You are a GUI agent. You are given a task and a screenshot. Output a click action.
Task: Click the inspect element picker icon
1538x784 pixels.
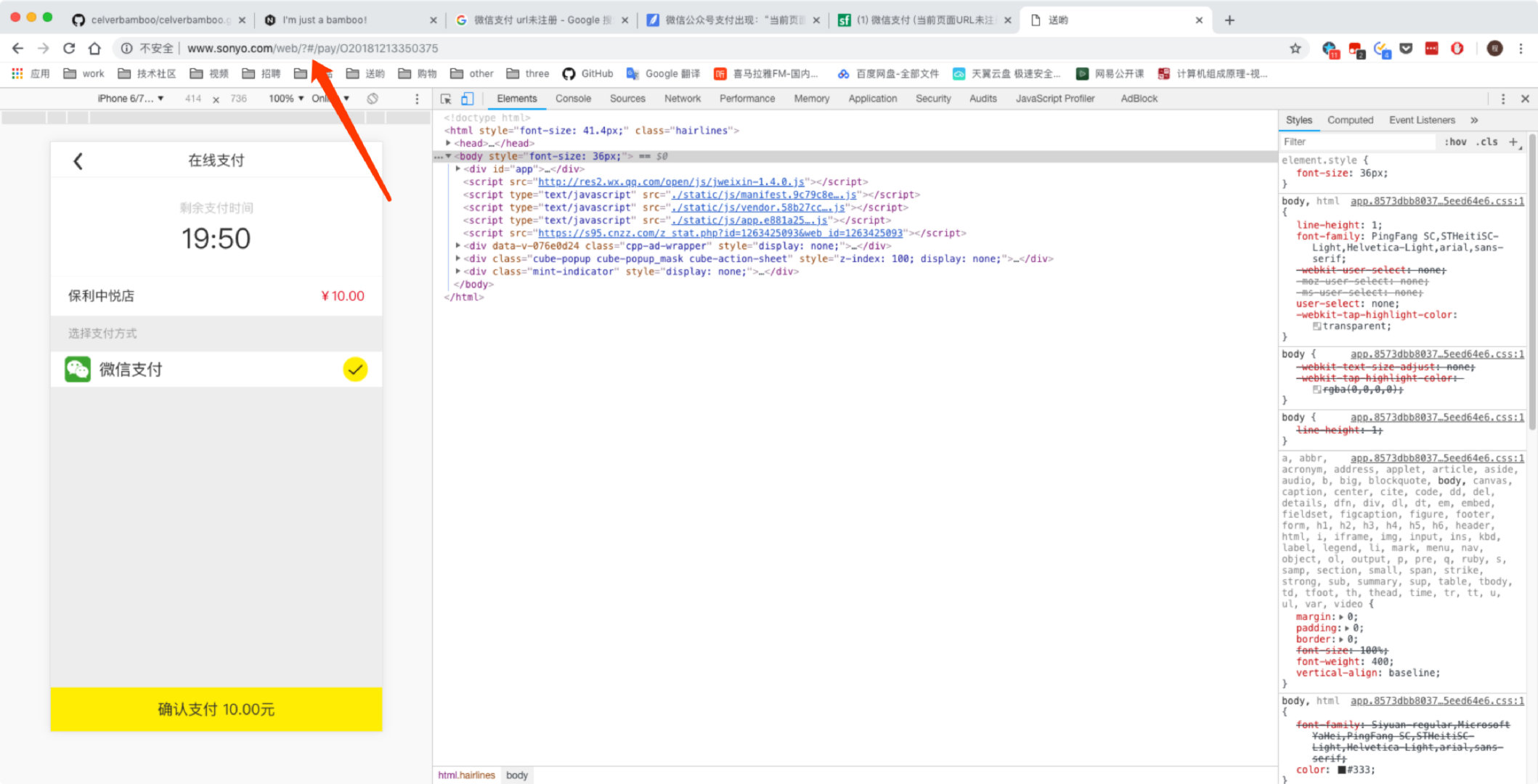point(446,99)
